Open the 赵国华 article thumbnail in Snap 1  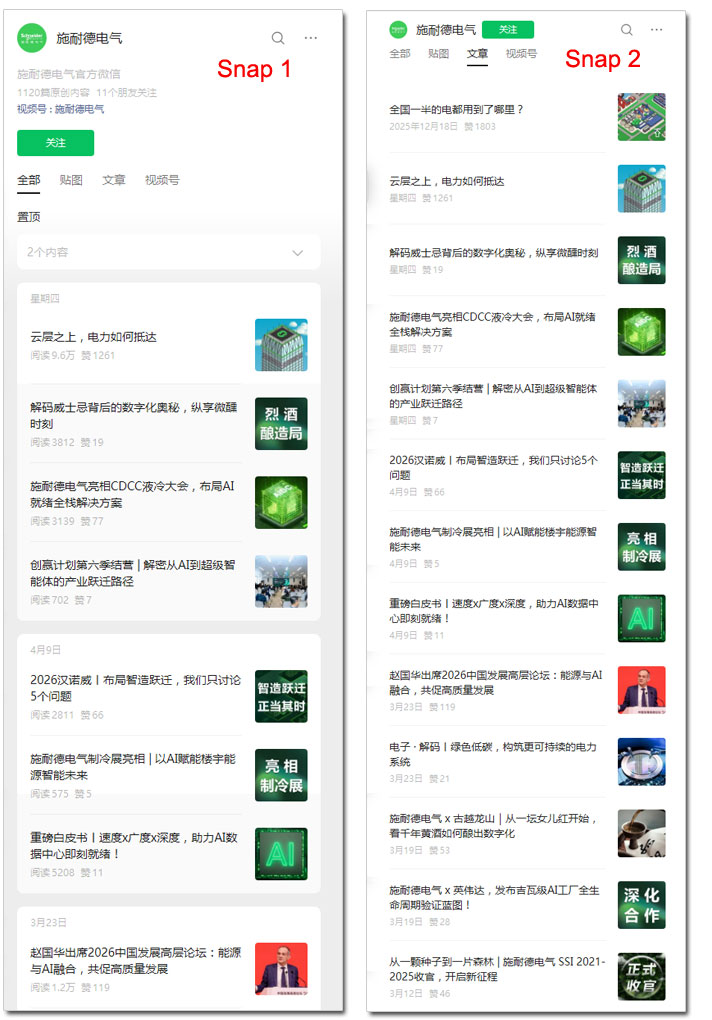pyautogui.click(x=281, y=968)
